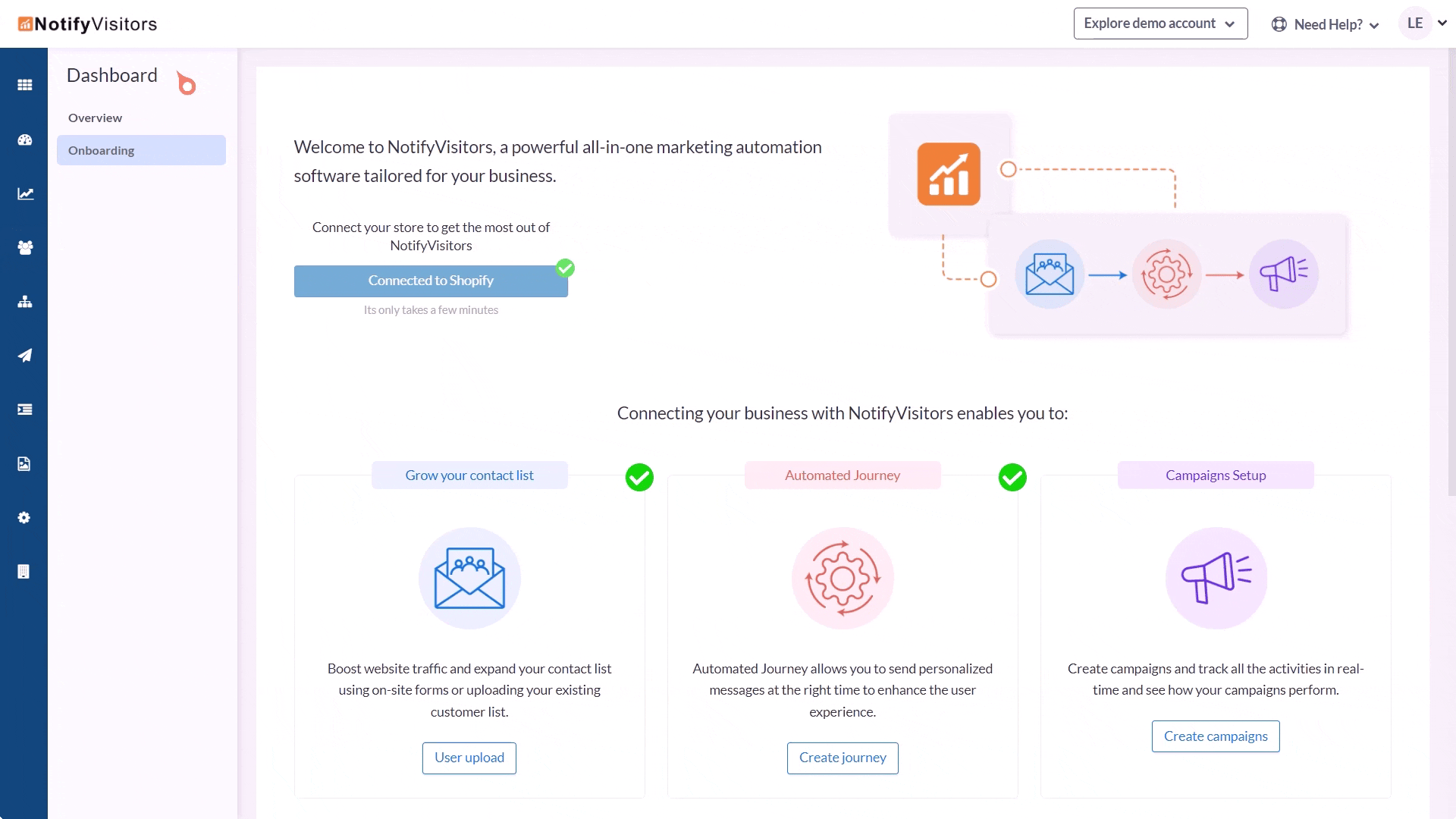1456x819 pixels.
Task: Click 'Create campaigns and track' description text
Action: (x=1216, y=679)
